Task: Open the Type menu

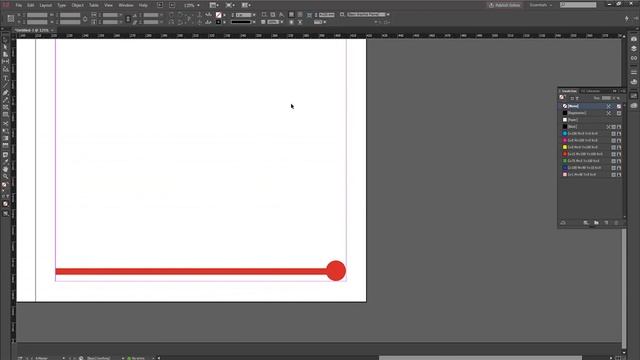Action: click(x=62, y=5)
